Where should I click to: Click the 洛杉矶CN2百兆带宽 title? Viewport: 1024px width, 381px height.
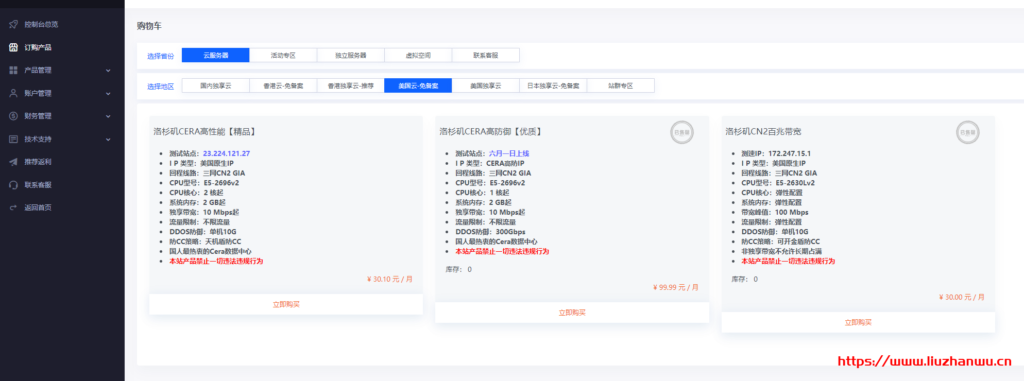click(x=764, y=131)
